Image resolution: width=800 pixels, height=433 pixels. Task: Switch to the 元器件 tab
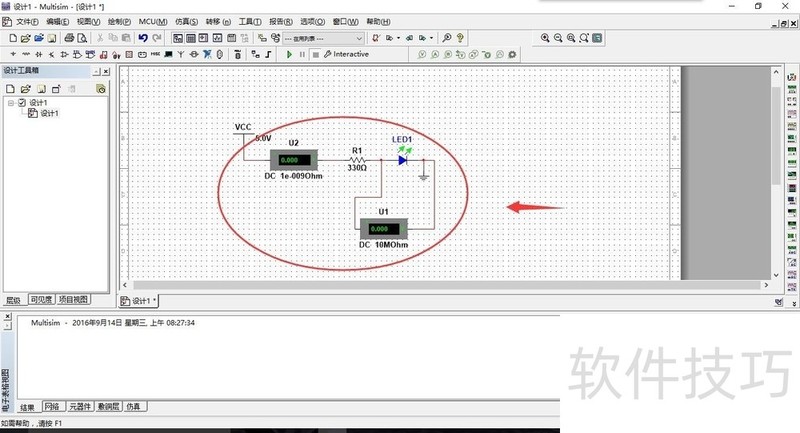click(80, 406)
